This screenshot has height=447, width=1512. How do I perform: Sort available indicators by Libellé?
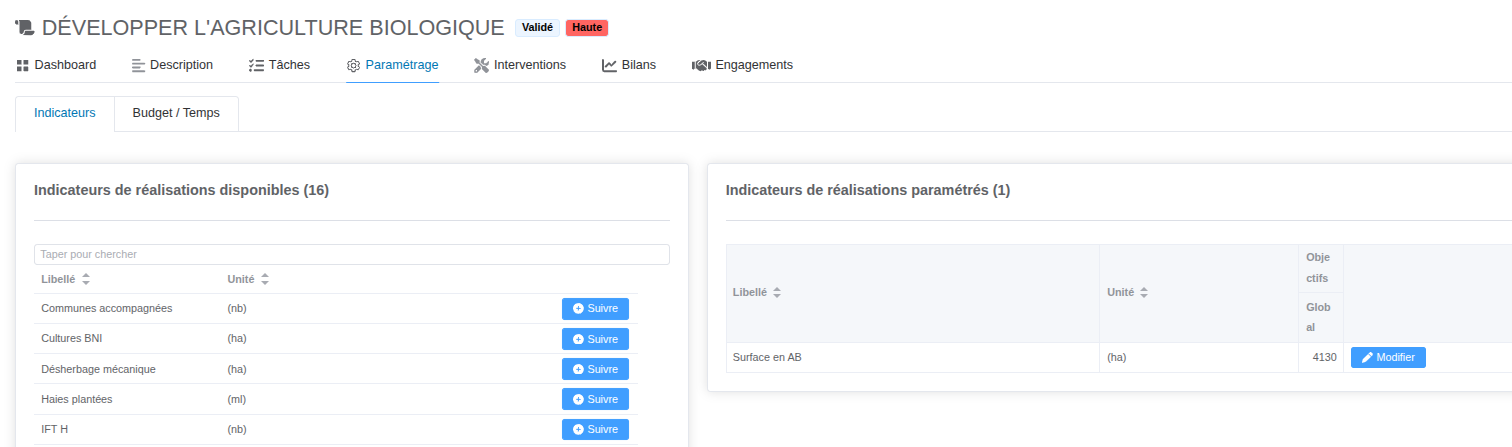(x=66, y=279)
